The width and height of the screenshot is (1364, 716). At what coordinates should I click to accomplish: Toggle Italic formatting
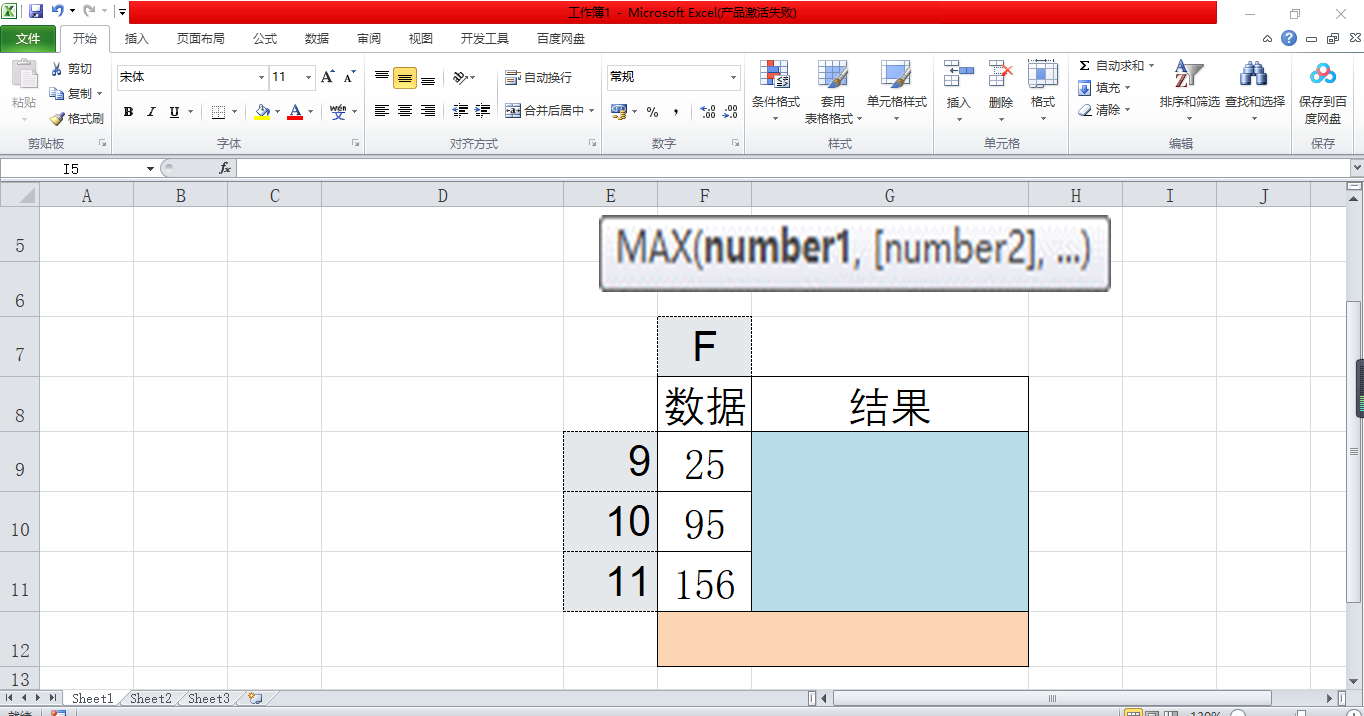click(x=152, y=112)
